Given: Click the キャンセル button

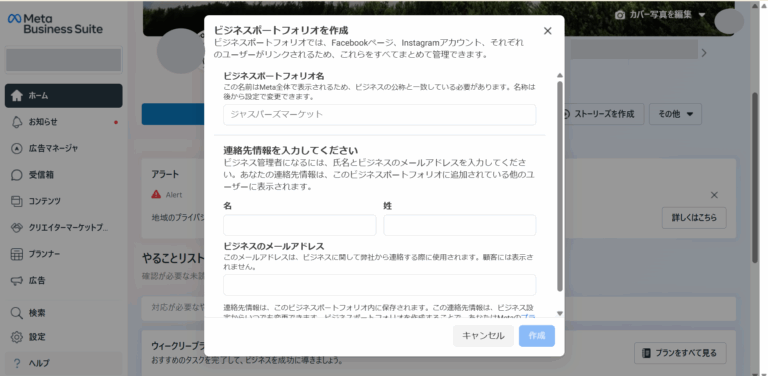Looking at the screenshot, I should point(483,336).
